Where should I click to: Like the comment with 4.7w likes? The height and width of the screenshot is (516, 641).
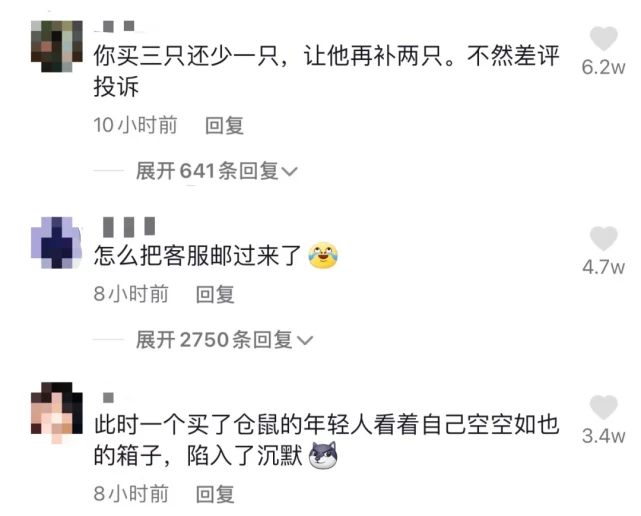pyautogui.click(x=603, y=238)
